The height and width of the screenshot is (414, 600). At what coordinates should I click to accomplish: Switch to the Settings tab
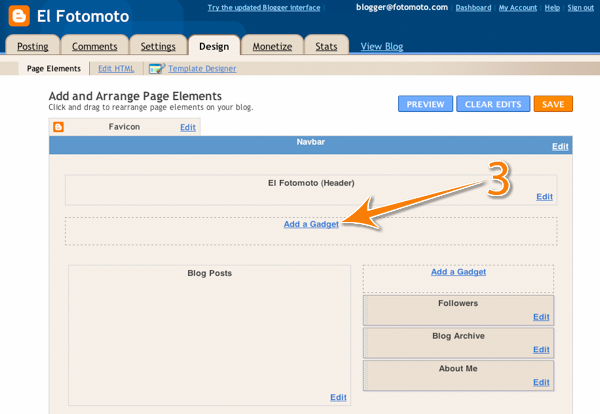pyautogui.click(x=158, y=46)
